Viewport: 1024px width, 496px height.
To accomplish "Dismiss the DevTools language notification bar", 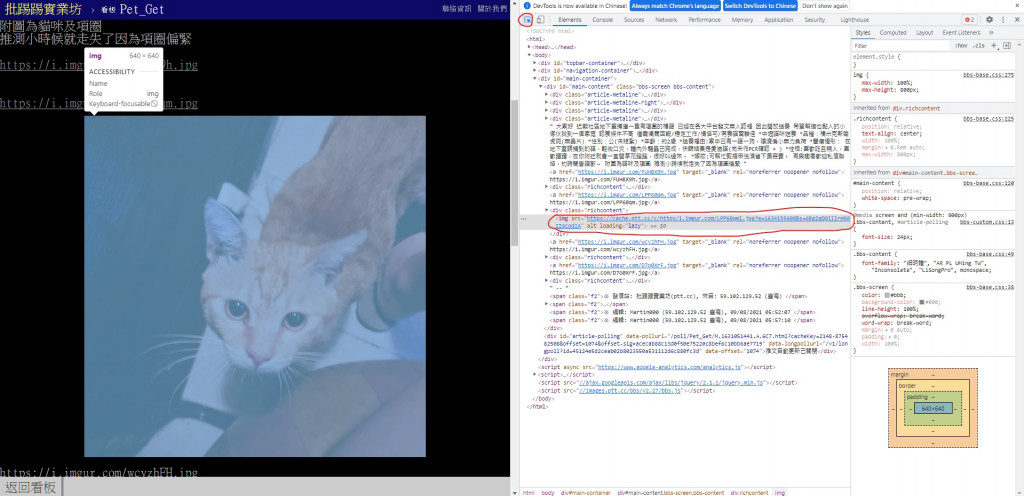I will [x=1017, y=5].
